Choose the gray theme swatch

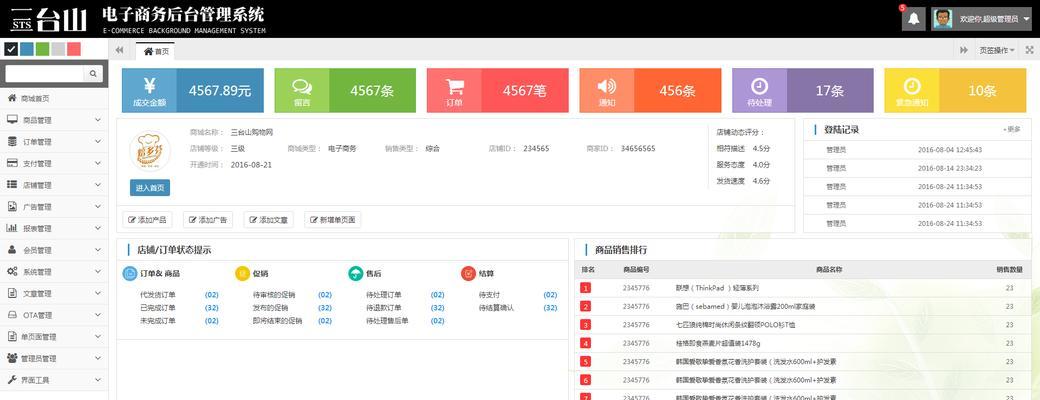58,49
